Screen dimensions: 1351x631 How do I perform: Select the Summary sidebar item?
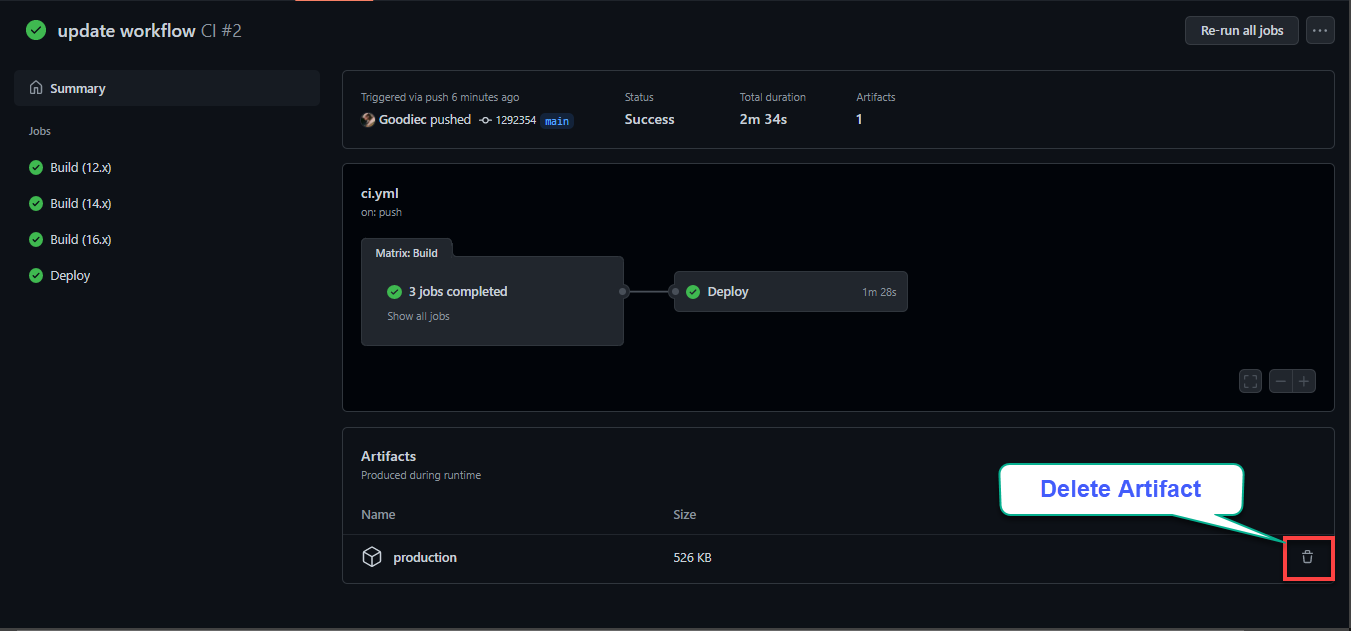click(x=167, y=88)
